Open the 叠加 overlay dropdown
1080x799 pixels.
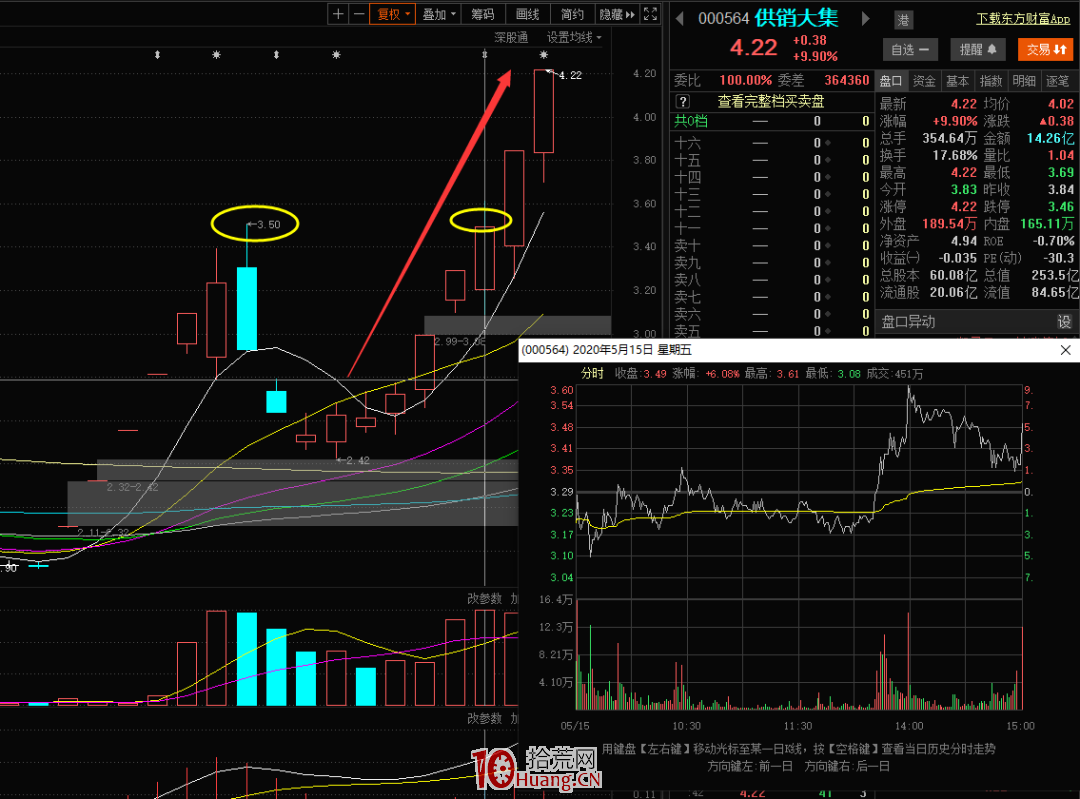438,14
